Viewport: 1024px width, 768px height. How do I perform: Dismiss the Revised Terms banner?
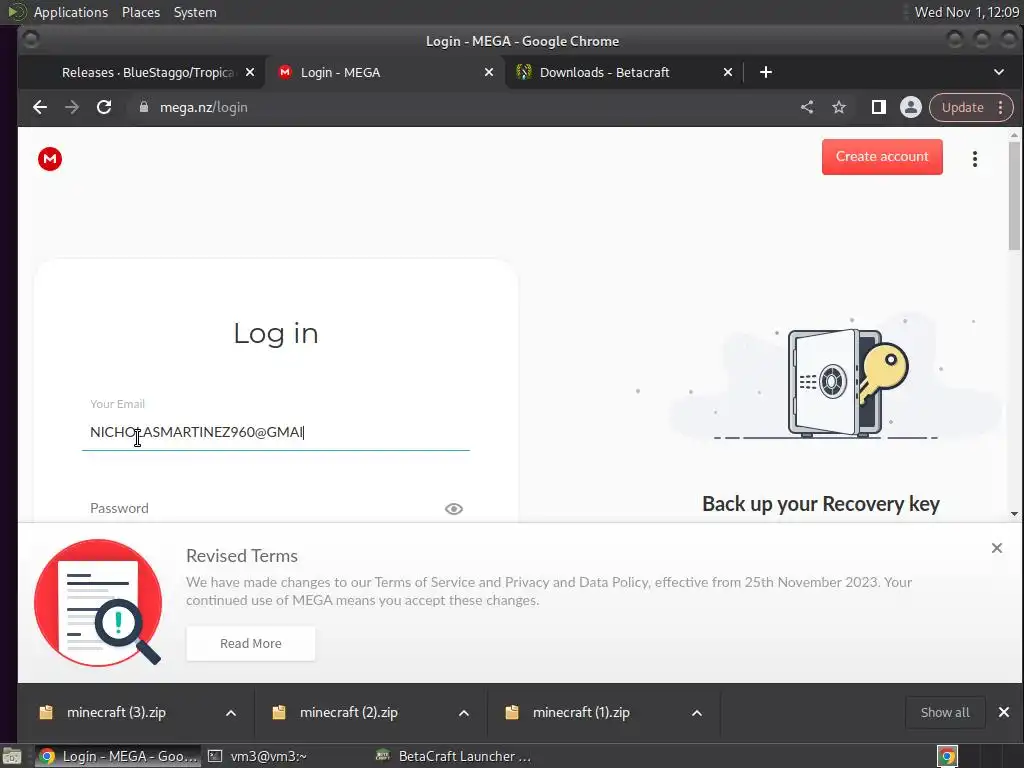997,548
